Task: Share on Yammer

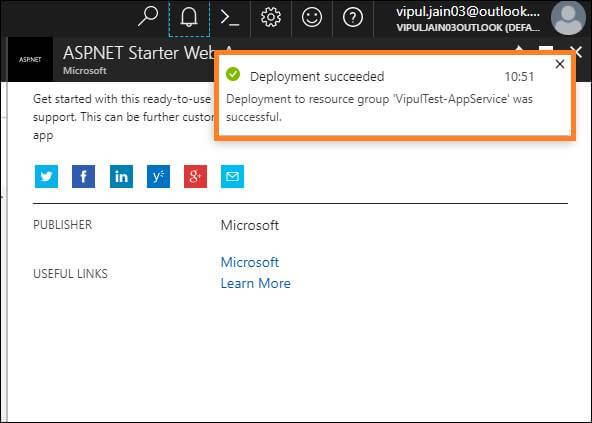Action: [x=158, y=176]
